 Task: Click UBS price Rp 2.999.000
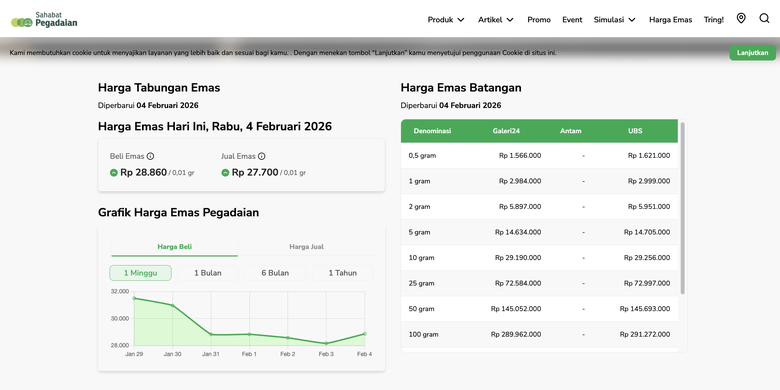(649, 181)
